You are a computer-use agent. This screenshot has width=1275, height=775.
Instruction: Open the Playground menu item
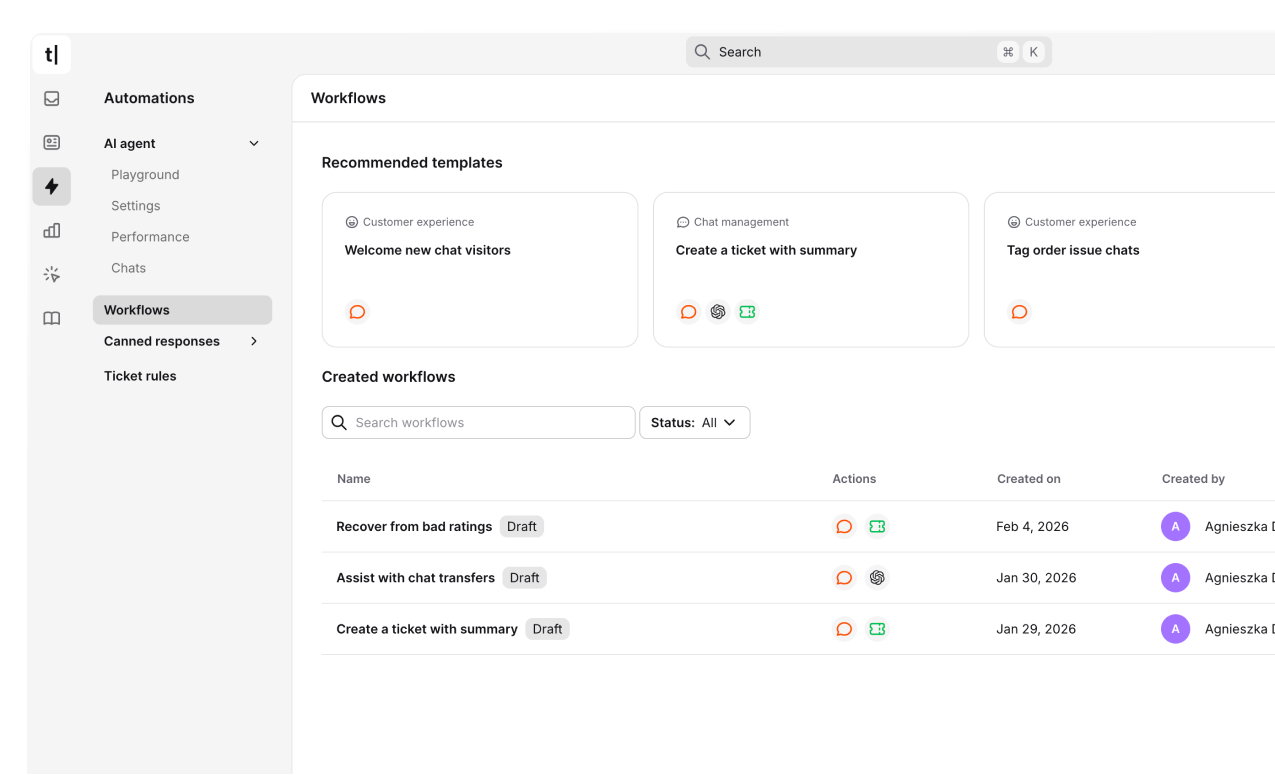click(x=145, y=174)
